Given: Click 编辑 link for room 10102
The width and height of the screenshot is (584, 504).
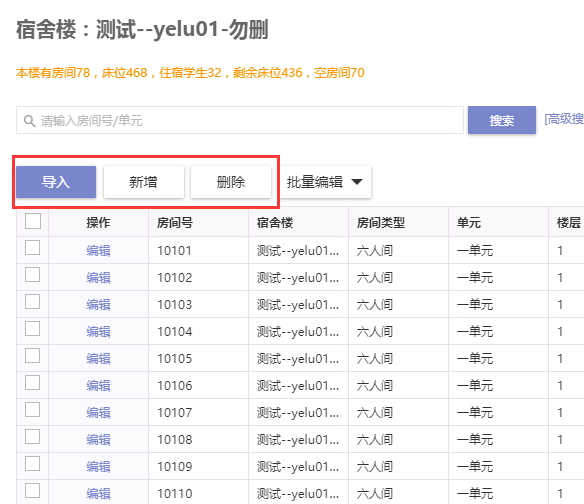Looking at the screenshot, I should coord(98,278).
